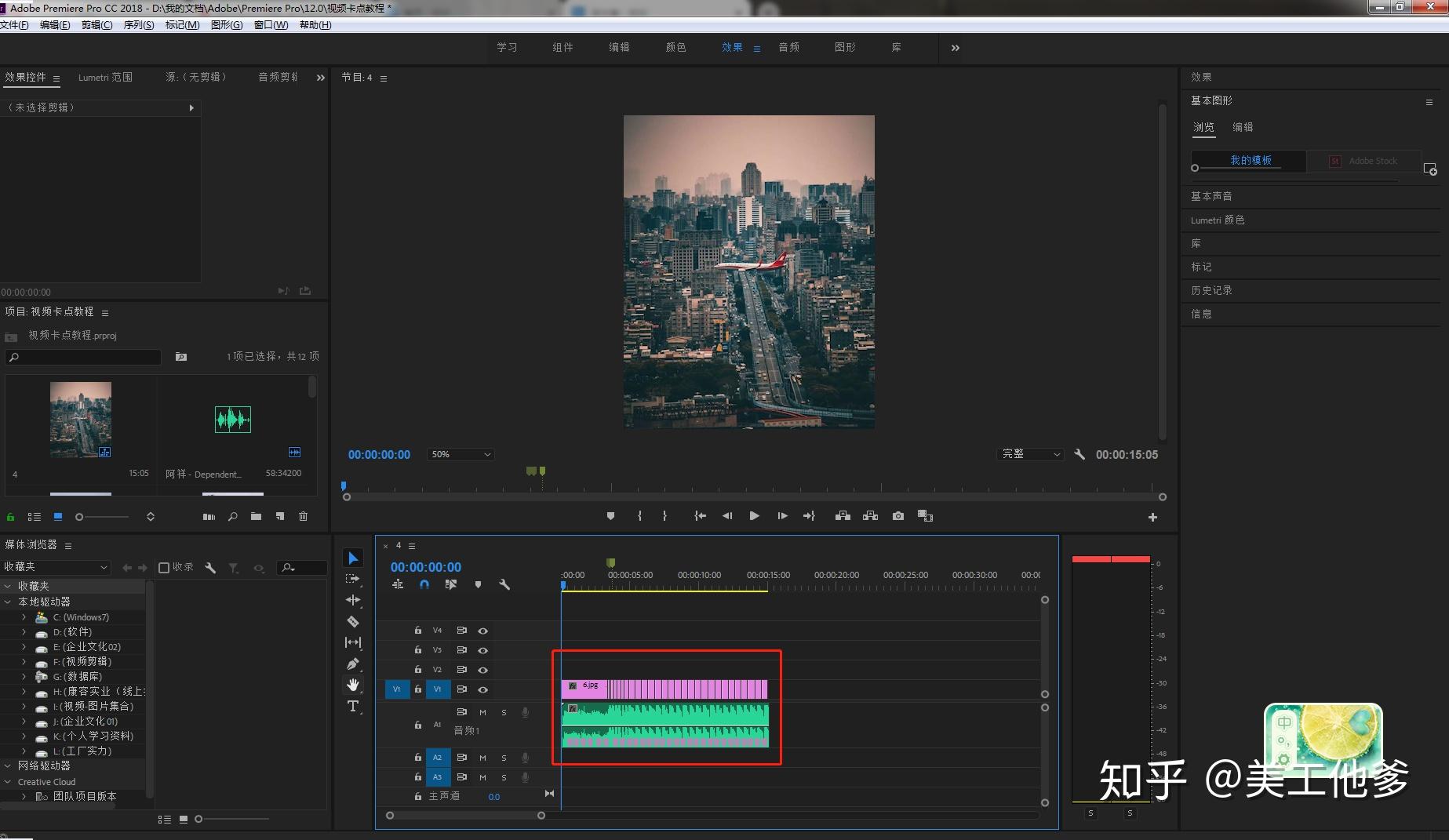Toggle V1 track output eye

[x=483, y=689]
